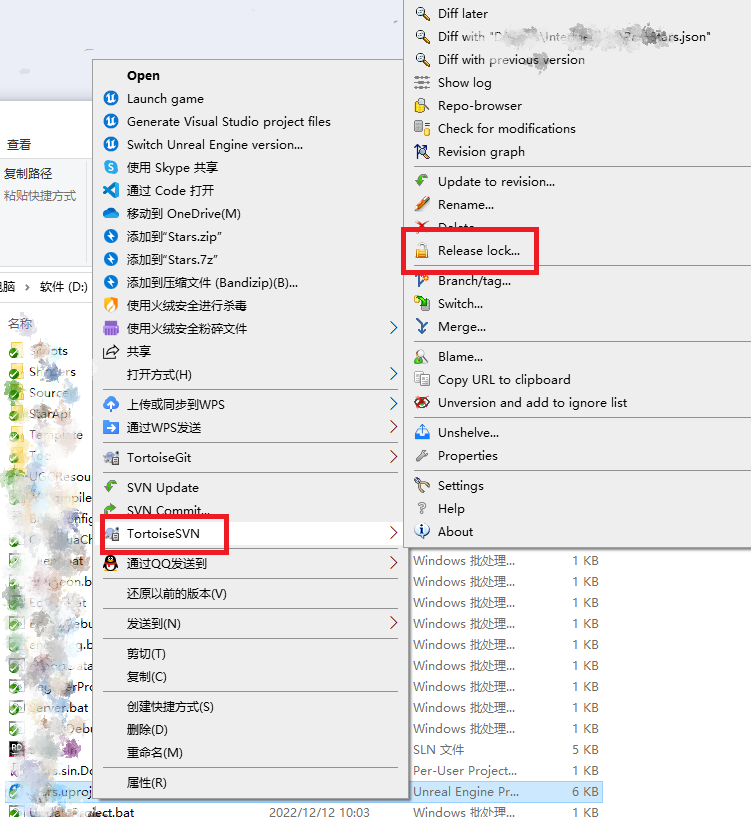Expand the 发送到(N) submenu arrow
The height and width of the screenshot is (817, 751).
point(393,624)
